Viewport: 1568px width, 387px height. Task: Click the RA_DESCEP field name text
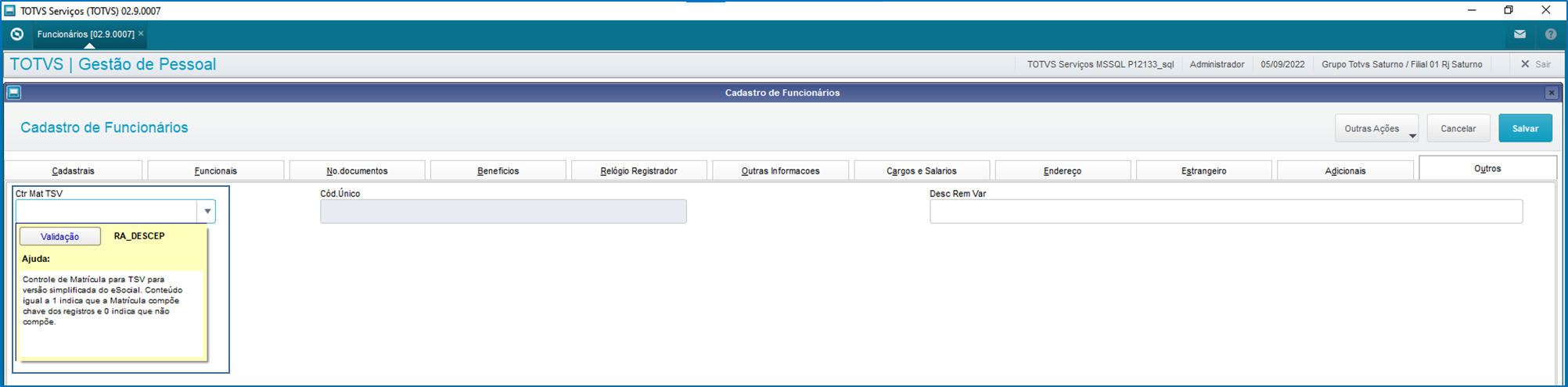coord(139,235)
